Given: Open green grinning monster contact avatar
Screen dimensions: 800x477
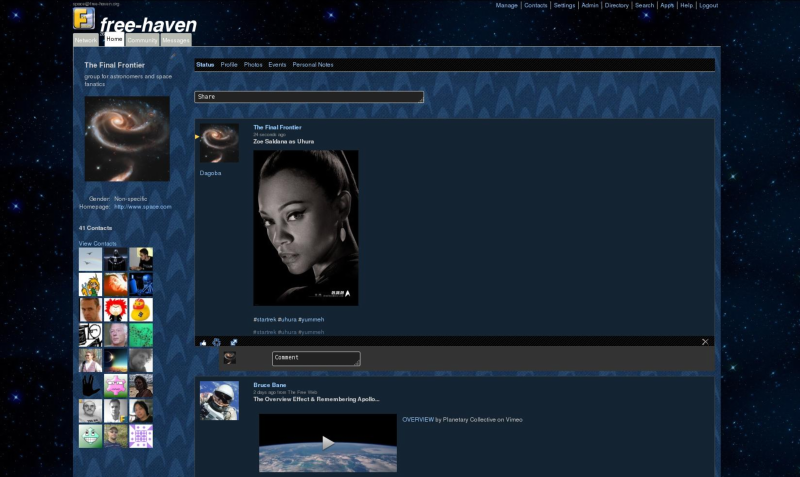Looking at the screenshot, I should [x=90, y=436].
